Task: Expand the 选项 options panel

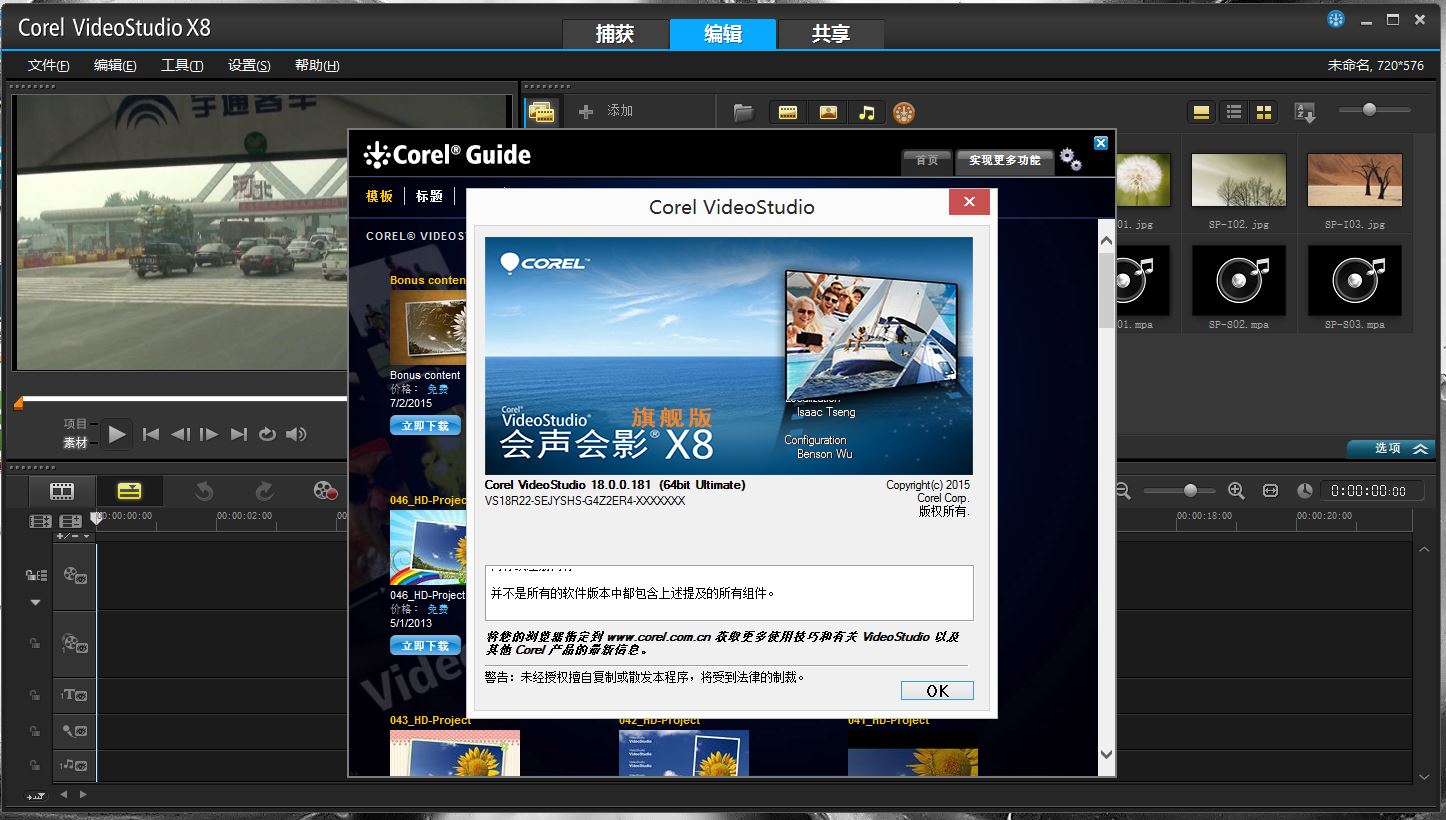Action: 1389,449
